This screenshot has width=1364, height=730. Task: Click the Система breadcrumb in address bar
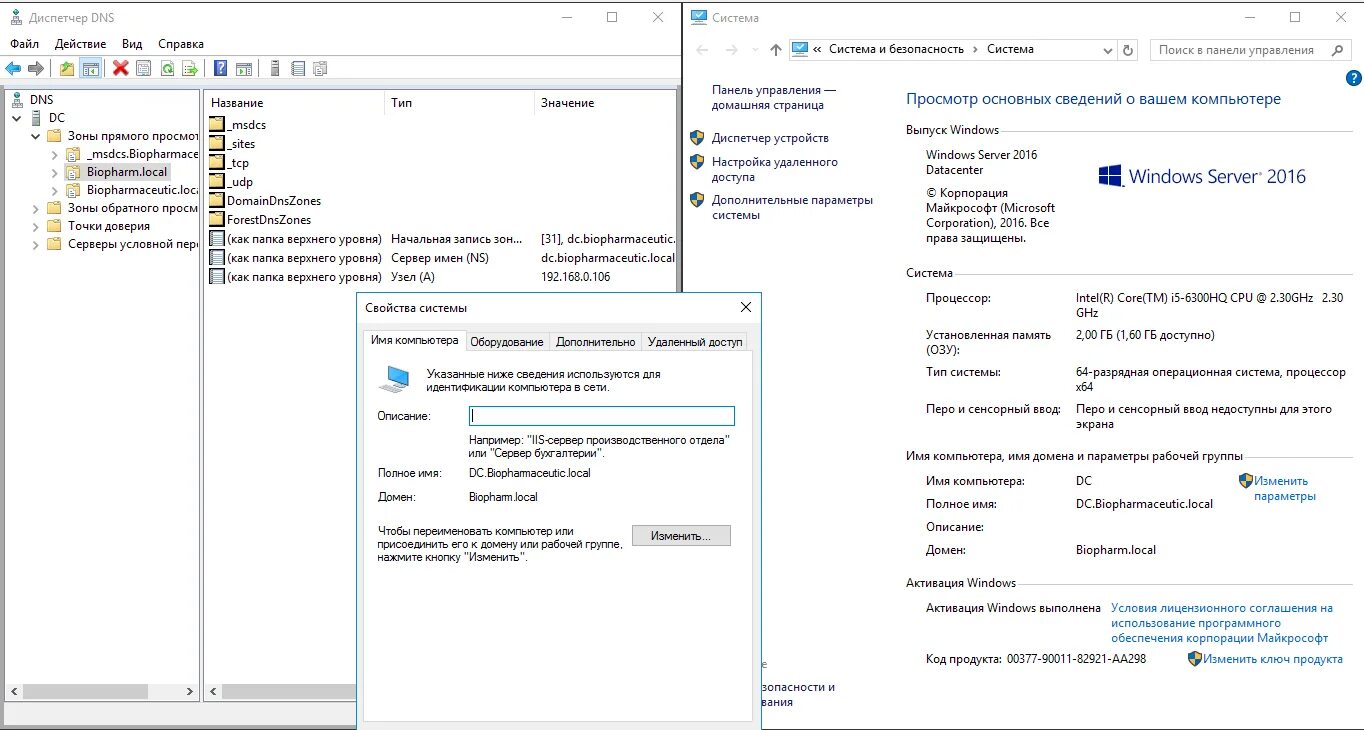click(1010, 49)
